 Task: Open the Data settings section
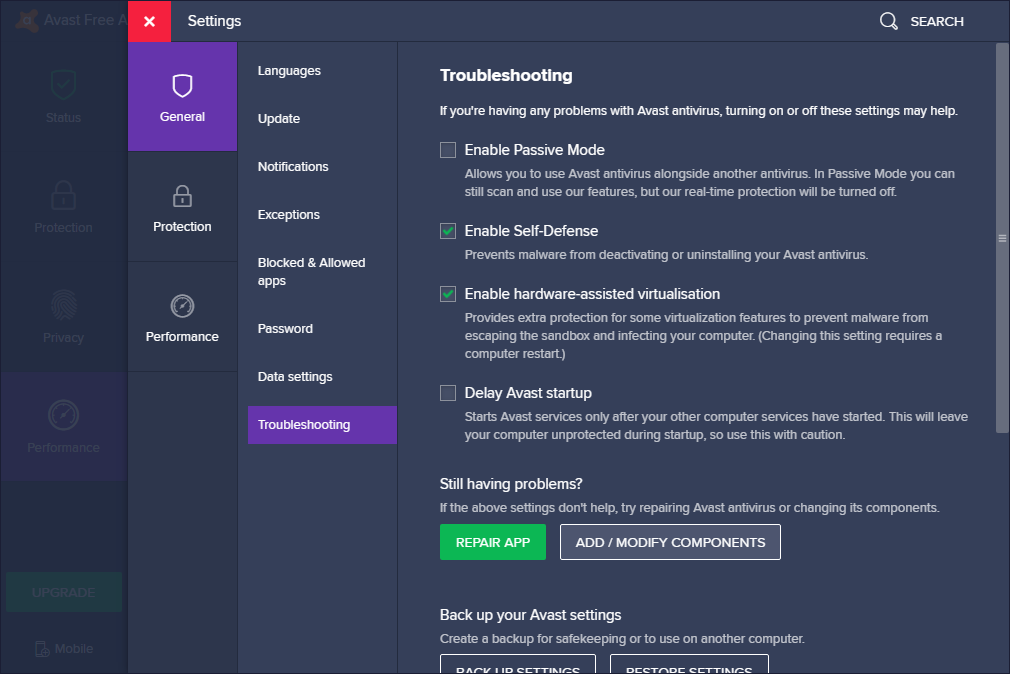tap(295, 377)
